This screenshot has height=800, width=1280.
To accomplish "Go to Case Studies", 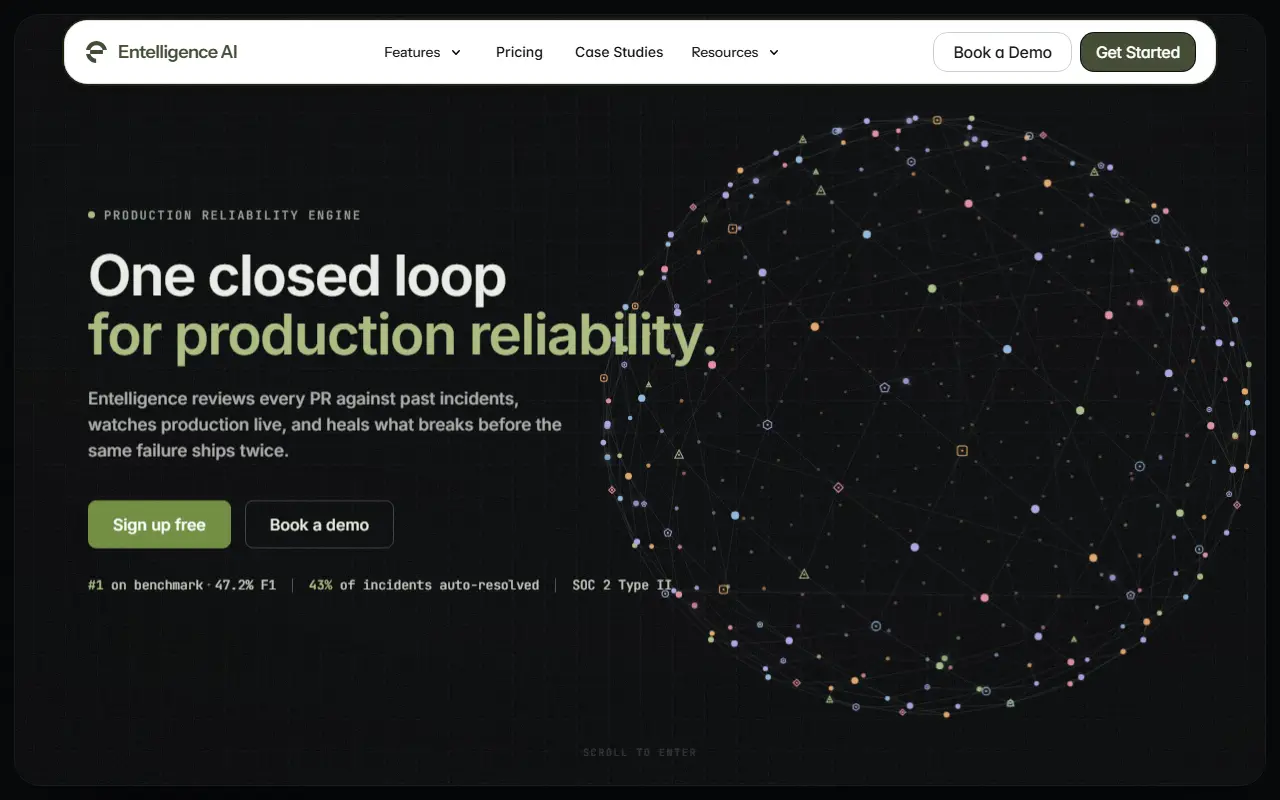I will [619, 52].
